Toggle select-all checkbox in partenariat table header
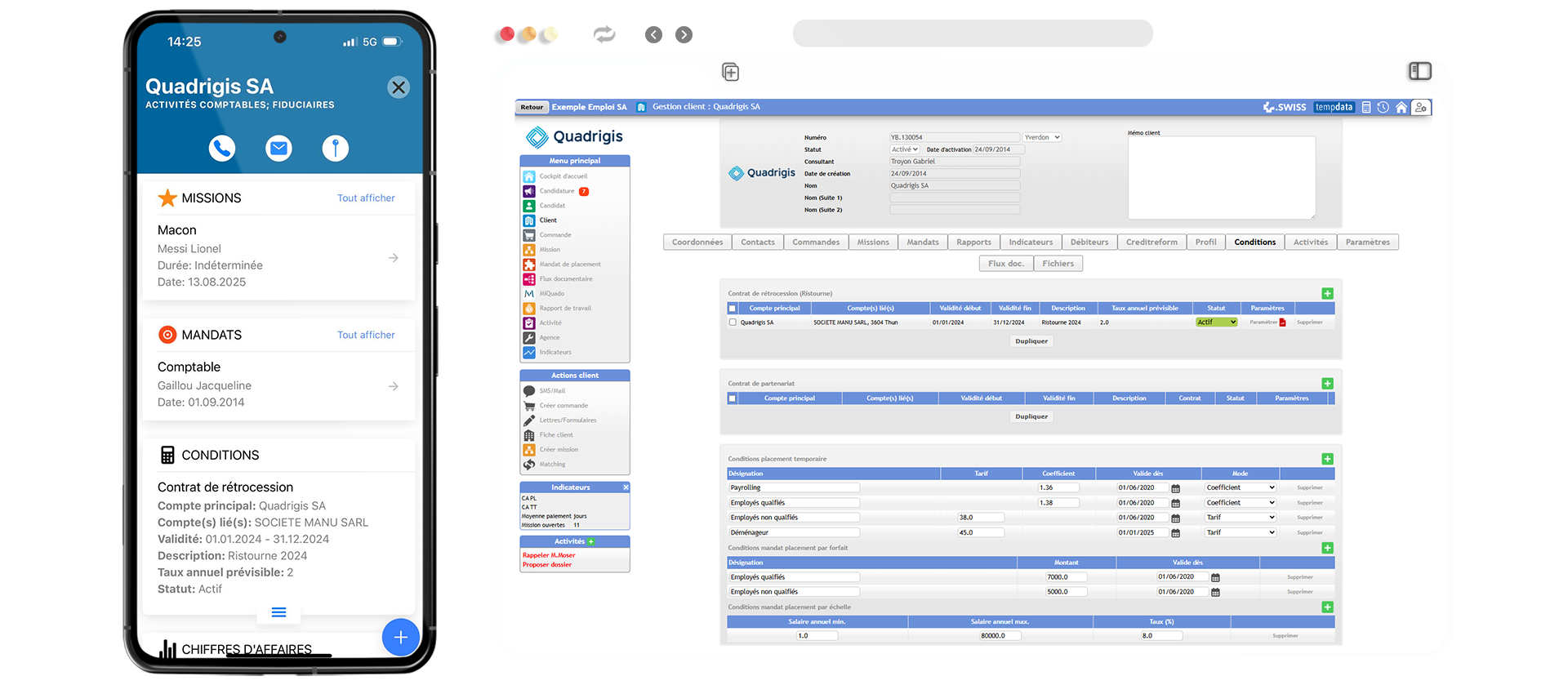This screenshot has height=685, width=1568. tap(733, 398)
